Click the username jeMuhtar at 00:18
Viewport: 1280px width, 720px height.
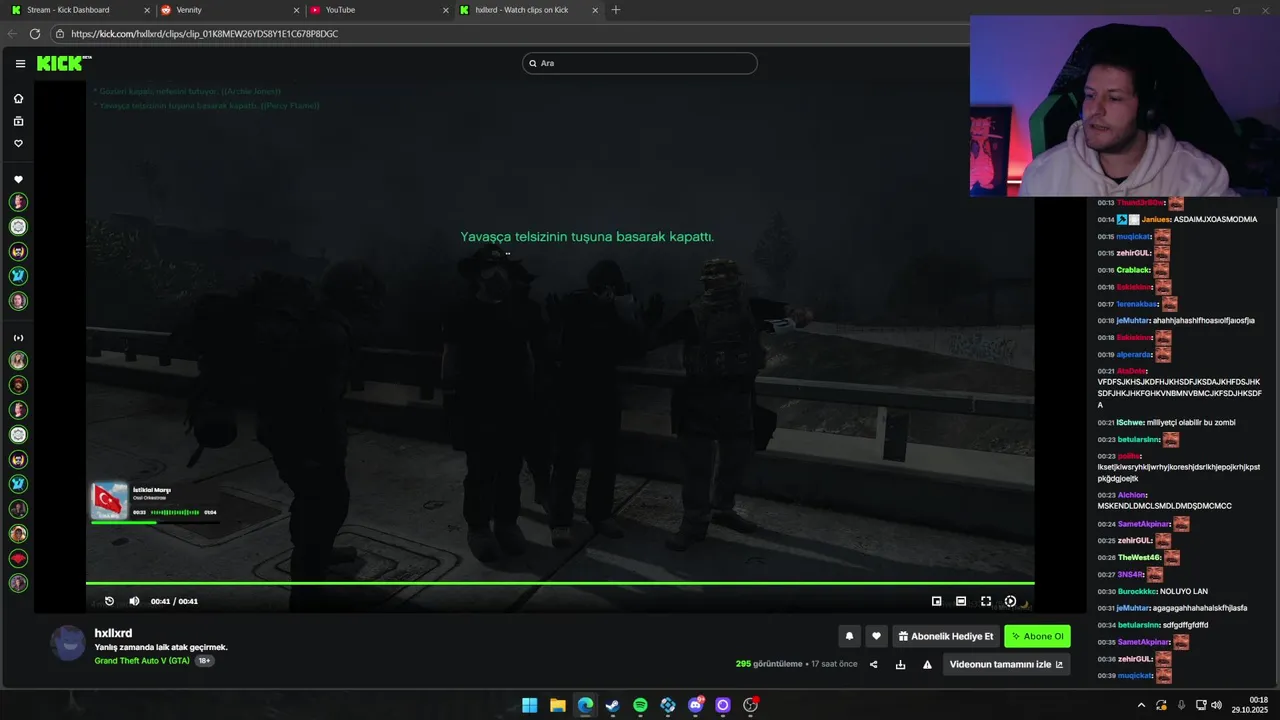(1133, 320)
